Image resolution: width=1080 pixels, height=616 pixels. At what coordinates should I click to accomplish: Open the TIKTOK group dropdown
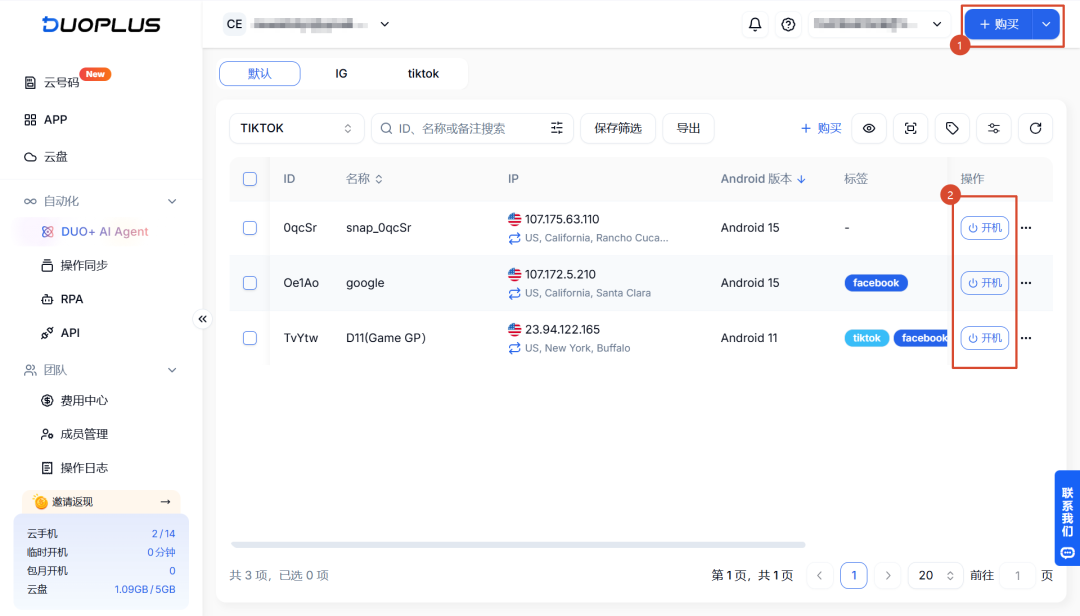point(296,128)
